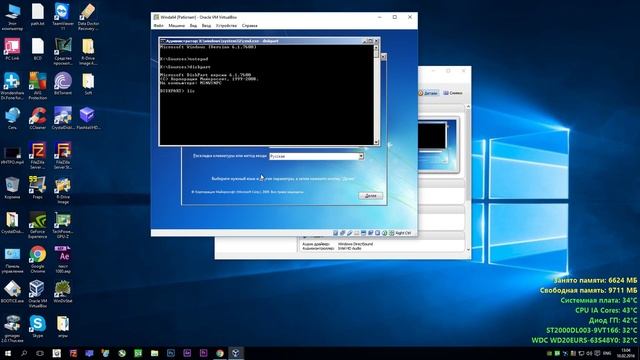Open the Файл menu in VirtualBox VM window

click(158, 25)
